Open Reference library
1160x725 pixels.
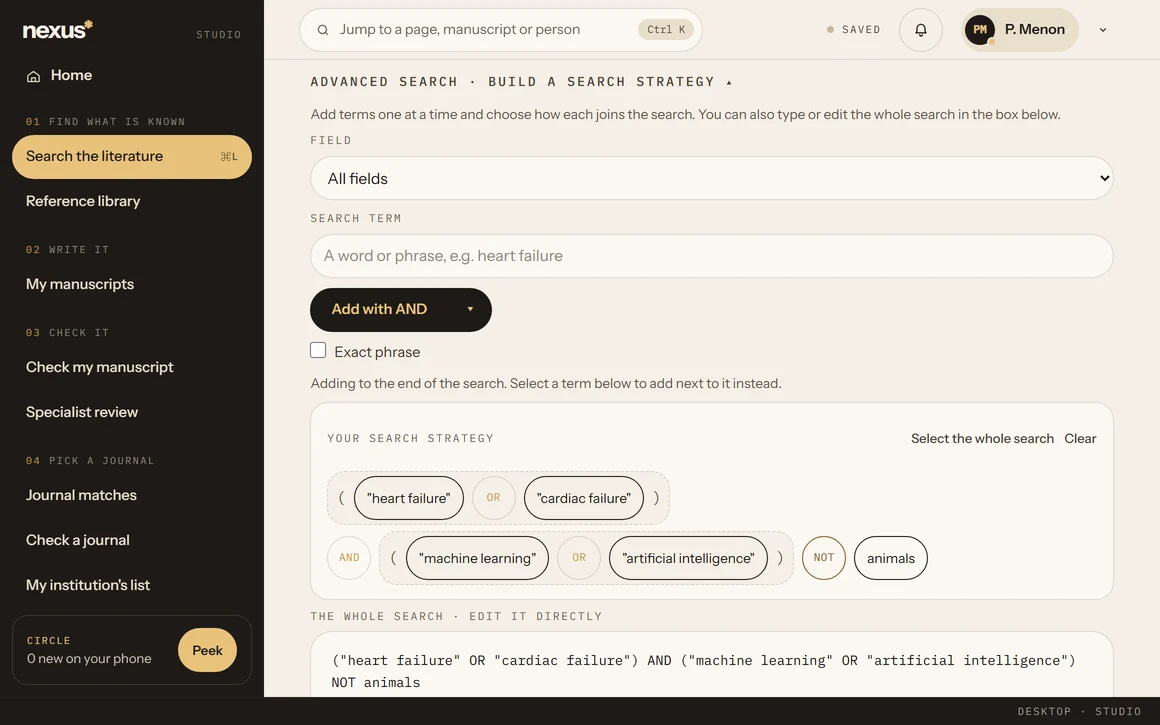click(132, 201)
